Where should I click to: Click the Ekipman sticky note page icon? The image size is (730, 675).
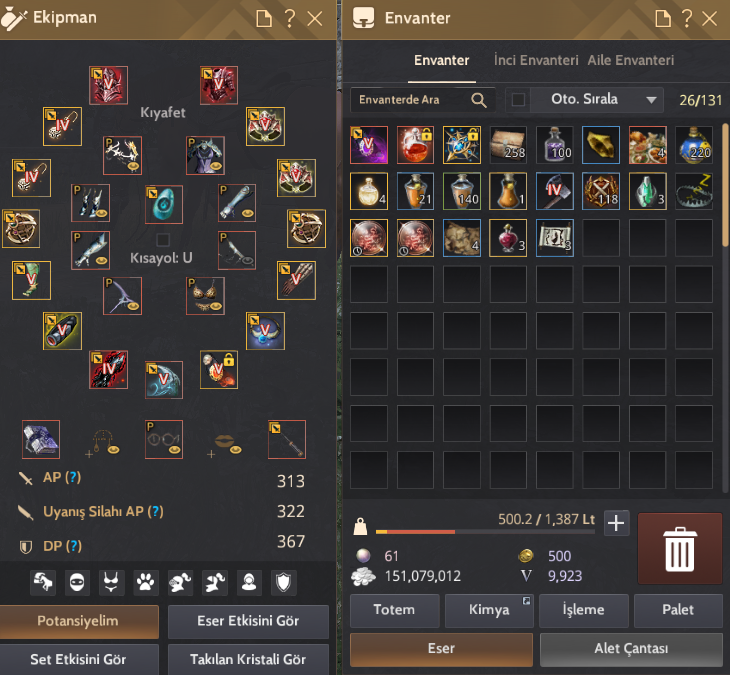(264, 19)
